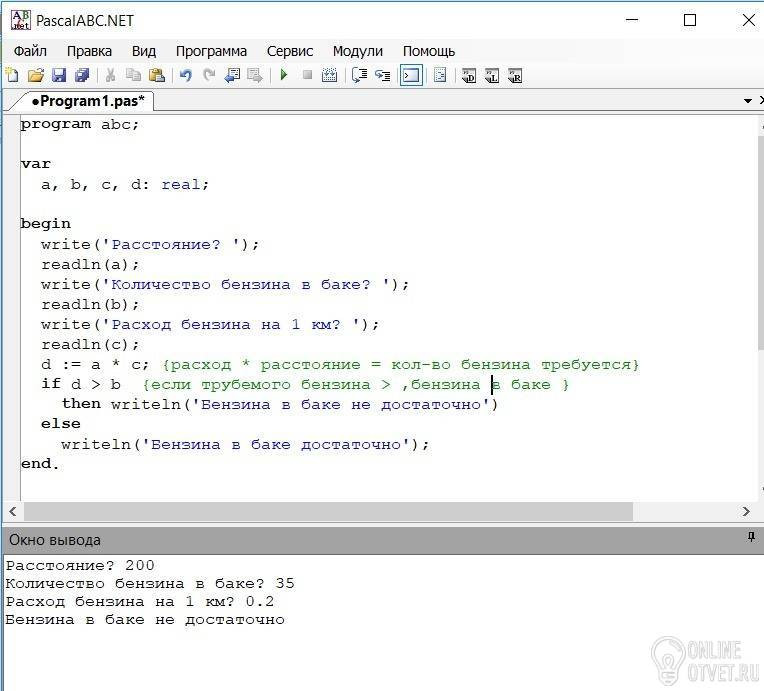Open the Сервис menu
This screenshot has width=764, height=691.
tap(290, 51)
